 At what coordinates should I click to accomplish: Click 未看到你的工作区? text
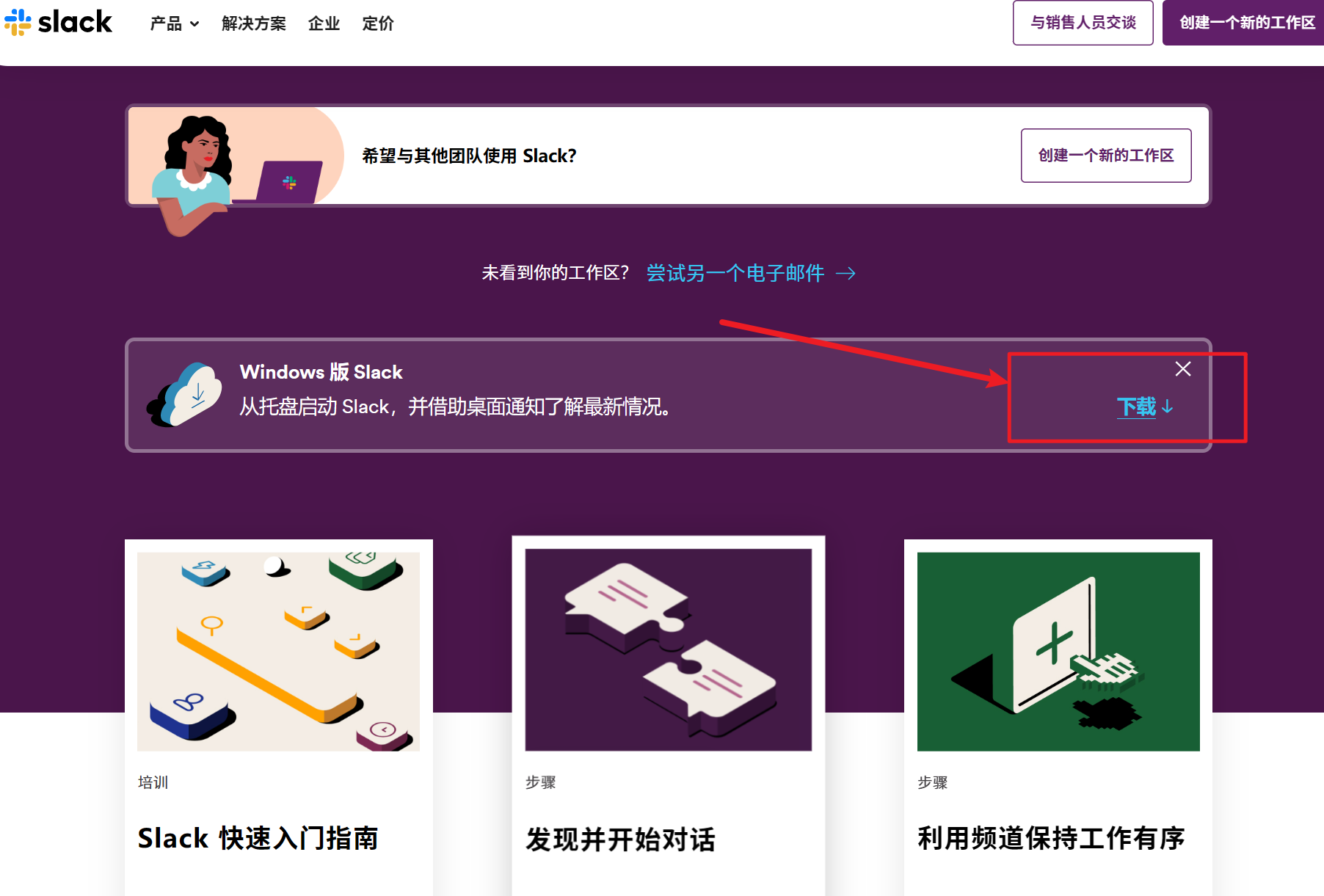point(556,273)
